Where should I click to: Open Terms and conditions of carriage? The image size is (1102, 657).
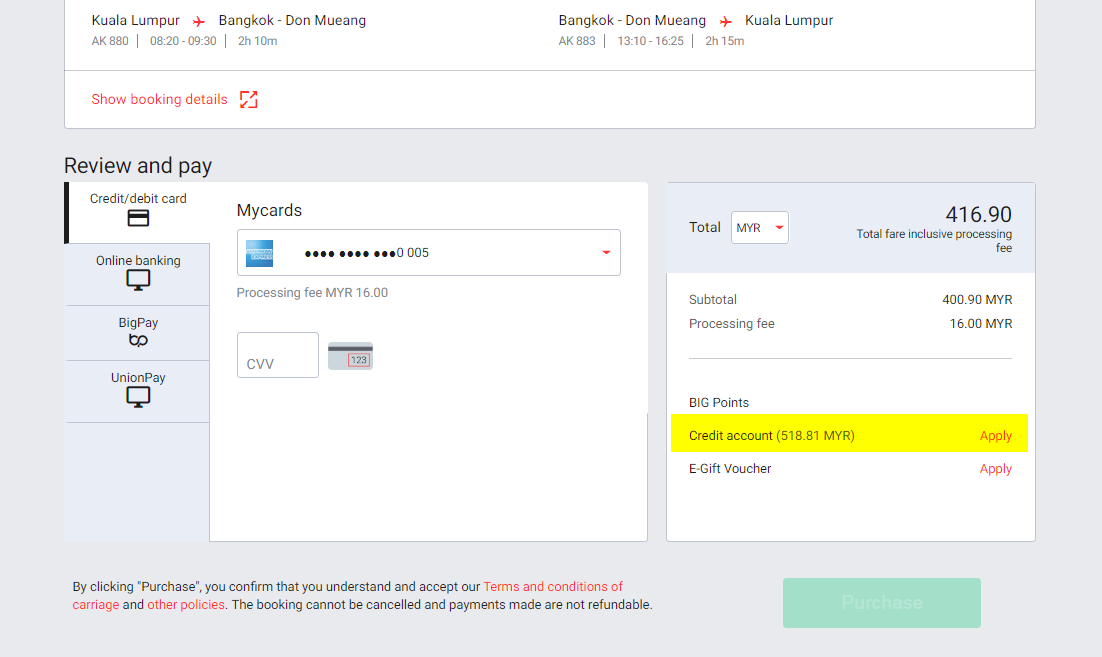553,587
